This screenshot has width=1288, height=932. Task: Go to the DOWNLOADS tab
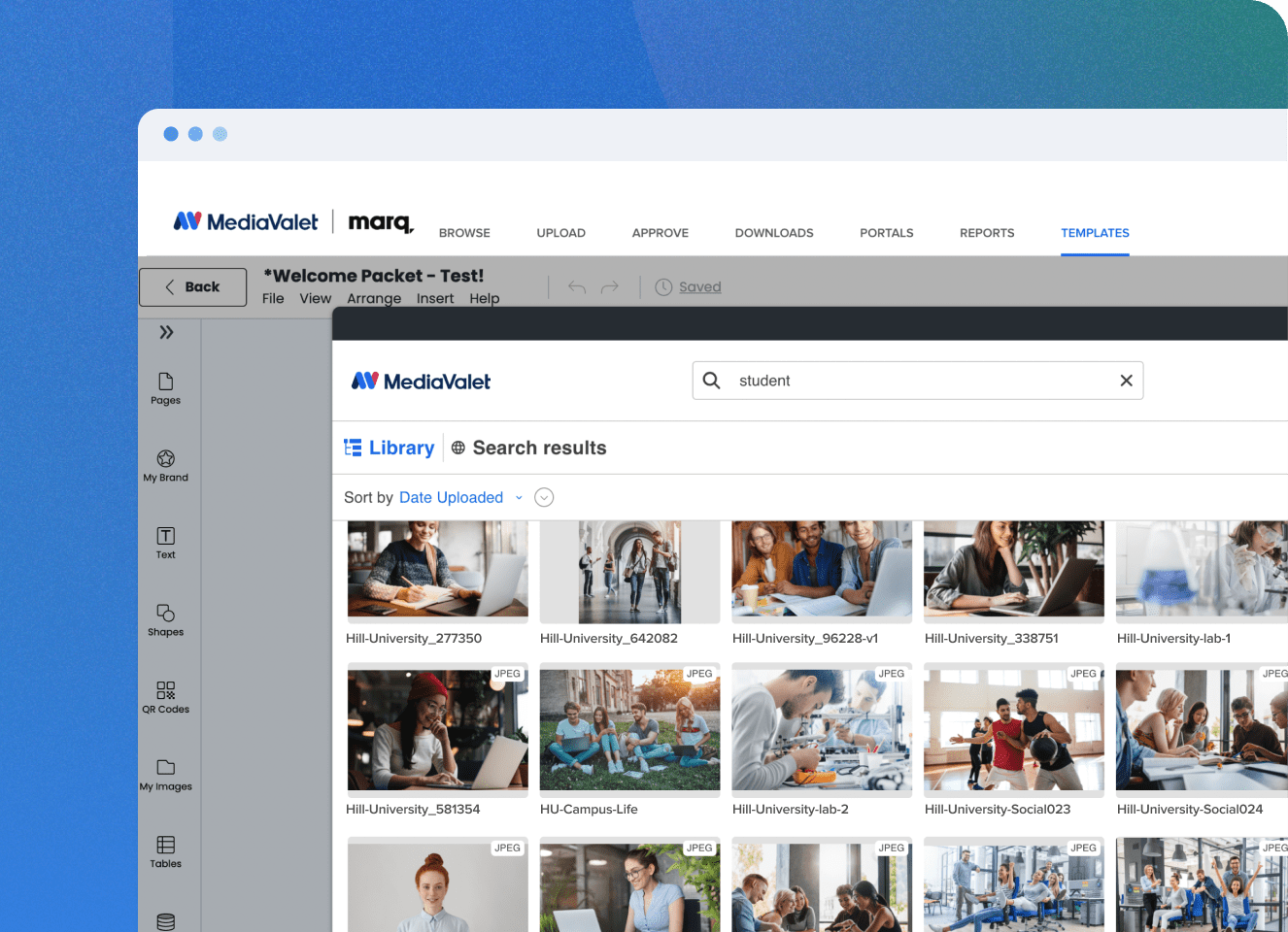click(774, 233)
